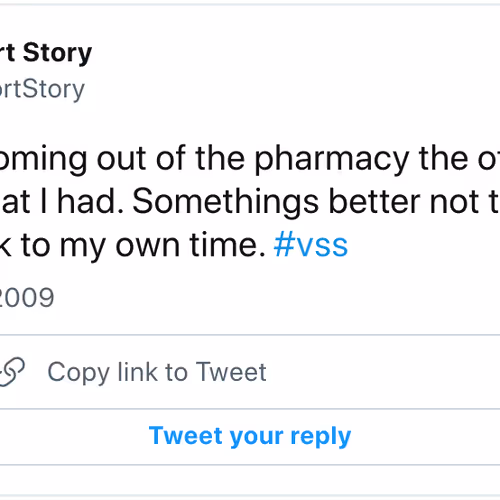Click the words out of in the tweet
The image size is (500, 500).
(x=141, y=159)
